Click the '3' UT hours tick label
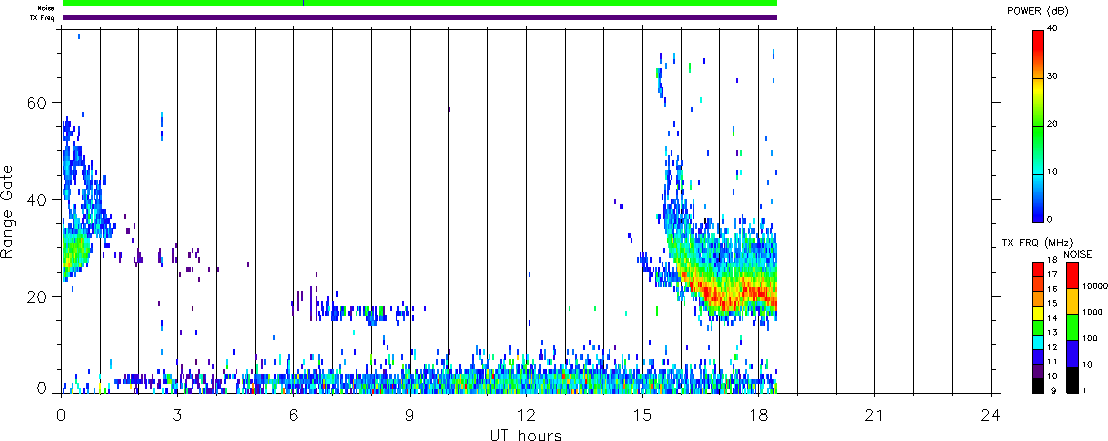The width and height of the screenshot is (1108, 441). pos(177,415)
